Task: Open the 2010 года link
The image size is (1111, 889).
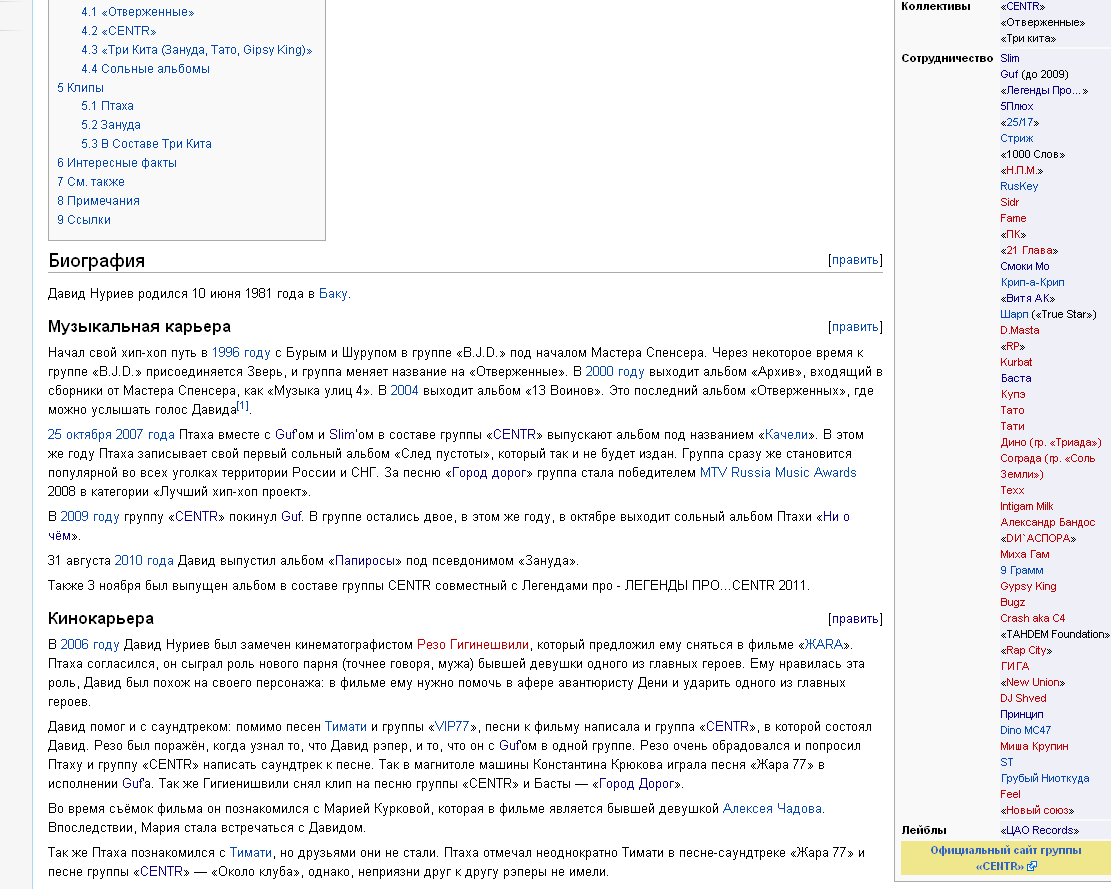Action: point(144,561)
